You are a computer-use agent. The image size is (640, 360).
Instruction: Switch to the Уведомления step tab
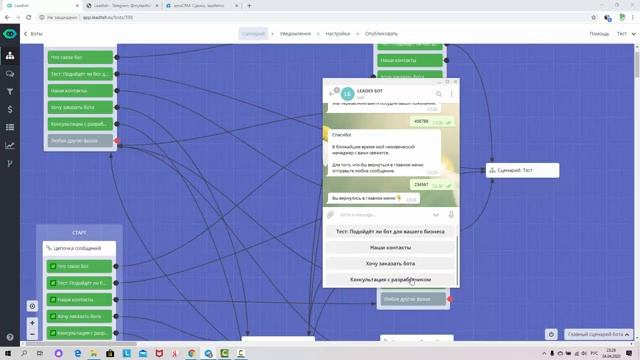tap(295, 34)
